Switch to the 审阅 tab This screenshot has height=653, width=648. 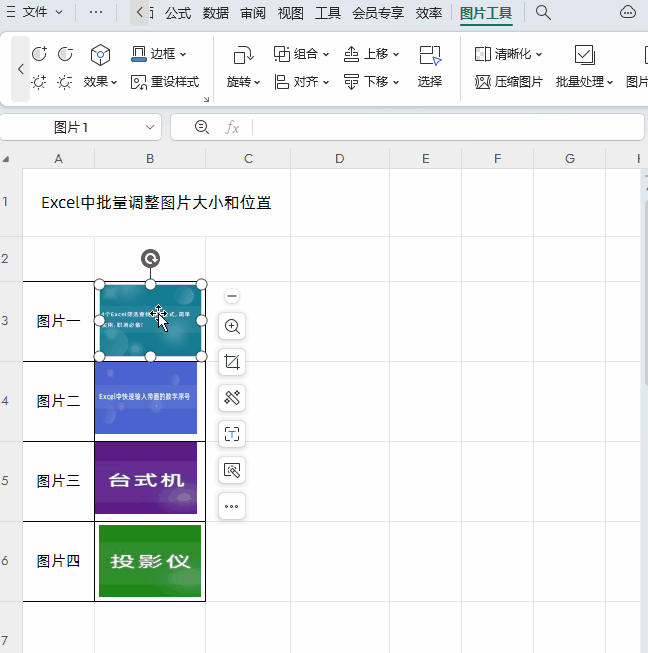tap(253, 13)
